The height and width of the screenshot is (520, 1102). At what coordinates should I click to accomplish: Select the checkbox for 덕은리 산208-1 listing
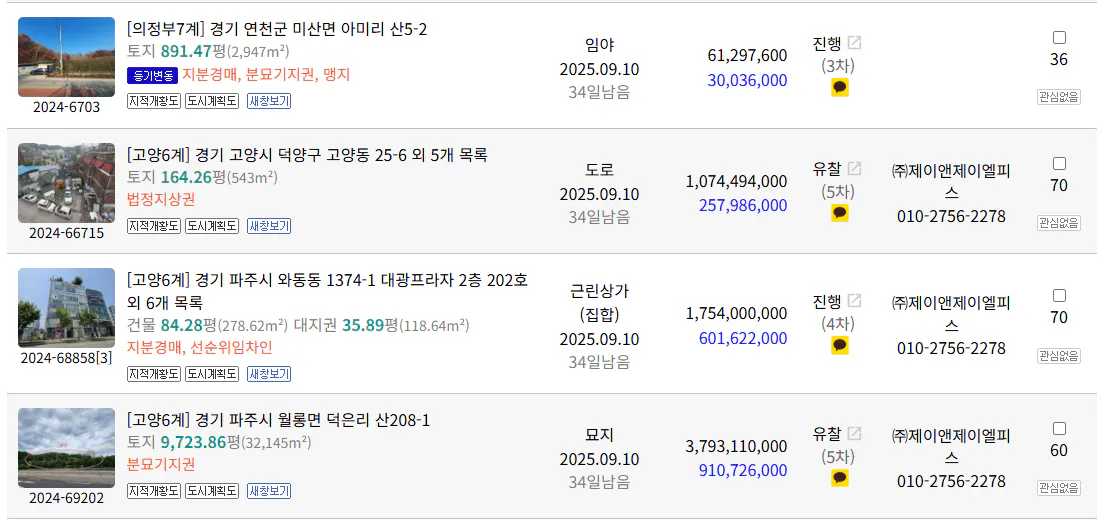coord(1059,429)
